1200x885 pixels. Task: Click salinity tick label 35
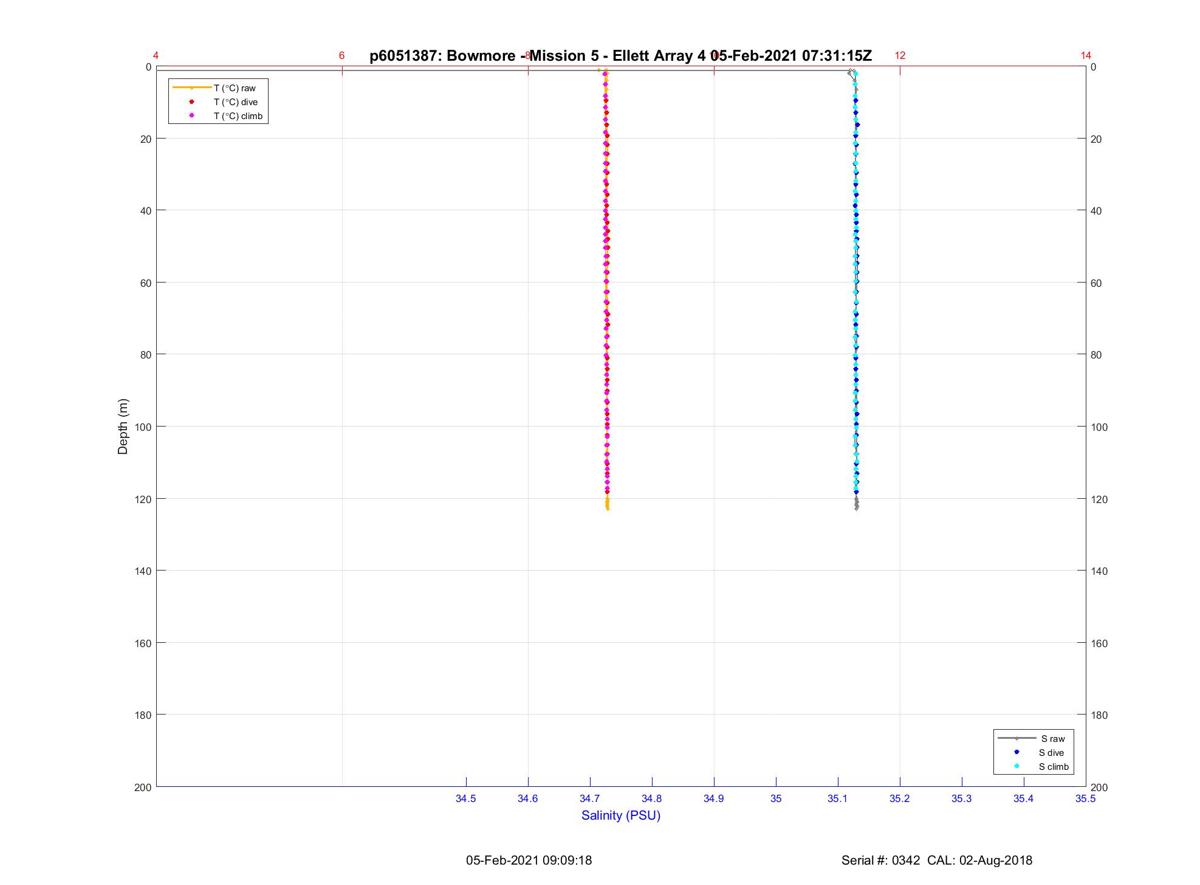tap(776, 799)
